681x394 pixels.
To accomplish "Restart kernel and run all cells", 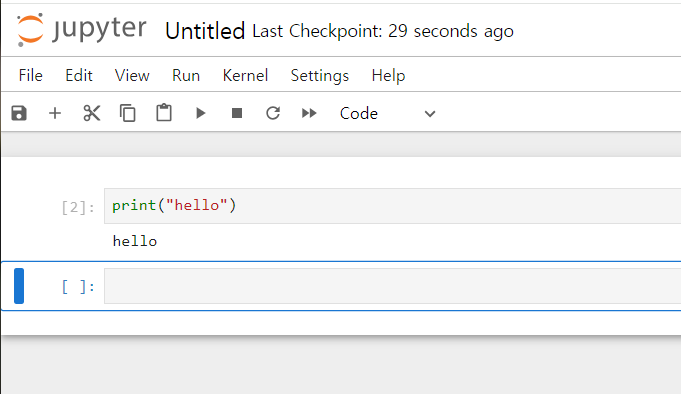I will tap(309, 113).
